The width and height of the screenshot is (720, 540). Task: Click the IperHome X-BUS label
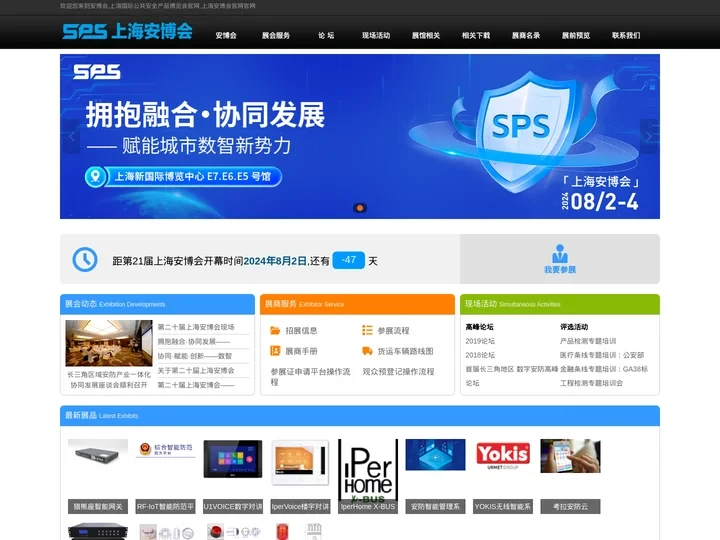point(368,506)
